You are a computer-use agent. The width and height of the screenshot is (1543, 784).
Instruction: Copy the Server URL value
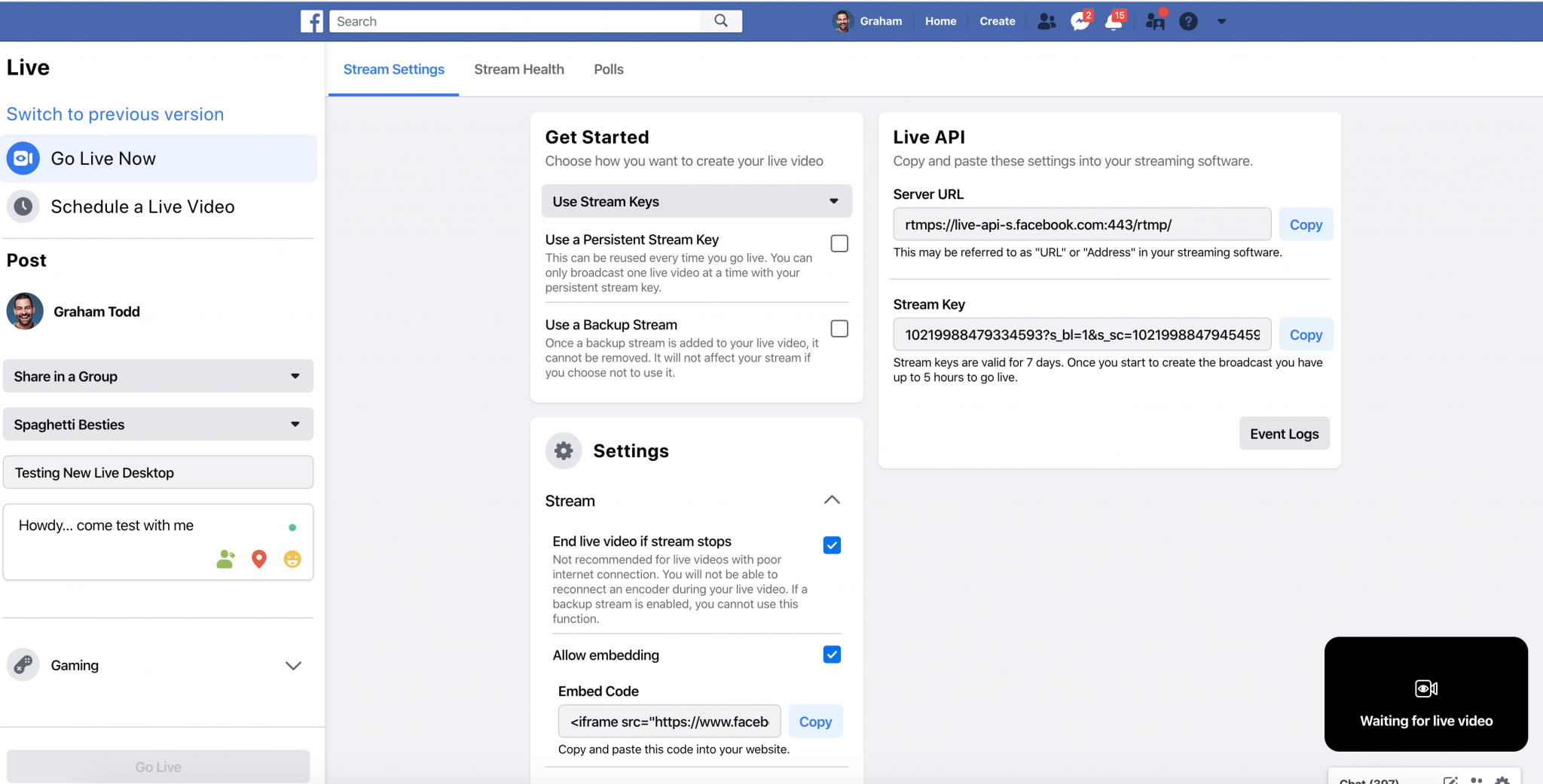coord(1305,224)
